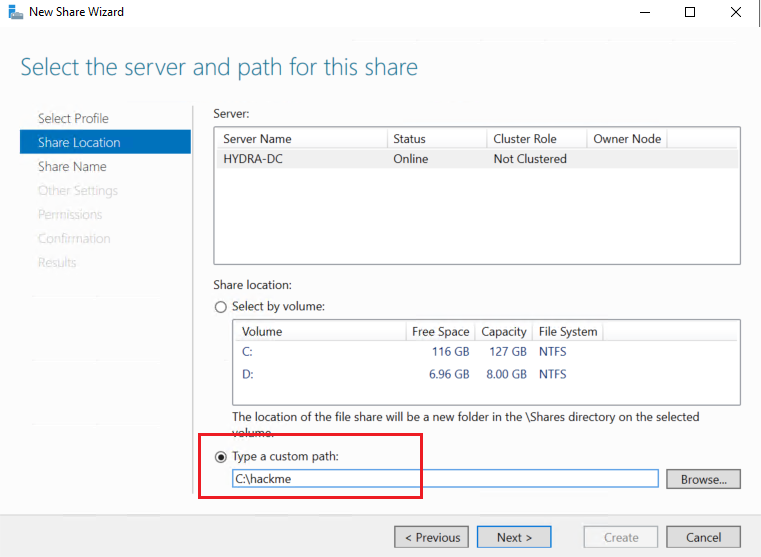The image size is (761, 557).
Task: Go to the Share Name step
Action: click(x=72, y=166)
